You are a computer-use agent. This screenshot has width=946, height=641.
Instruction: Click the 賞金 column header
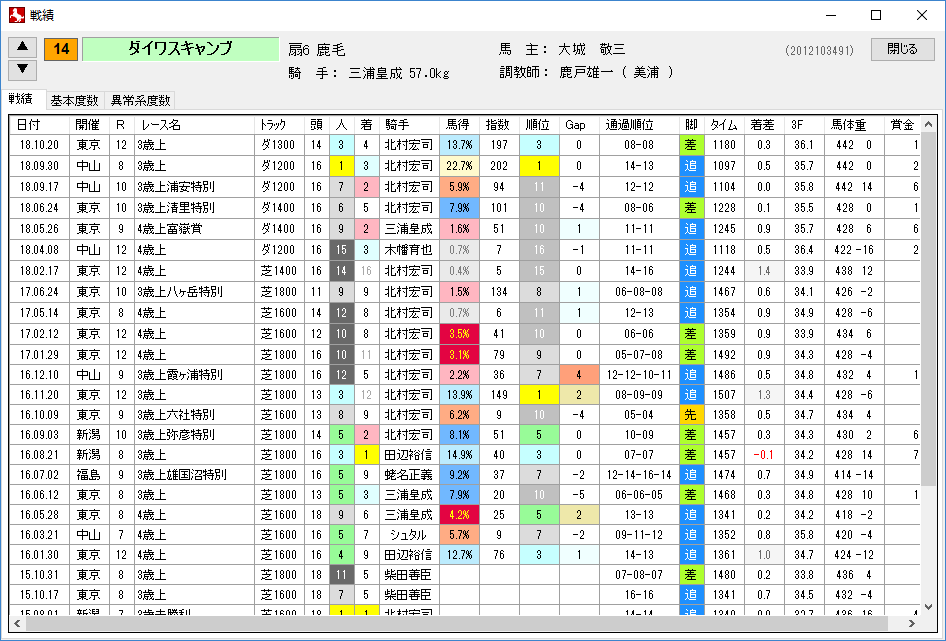click(902, 125)
